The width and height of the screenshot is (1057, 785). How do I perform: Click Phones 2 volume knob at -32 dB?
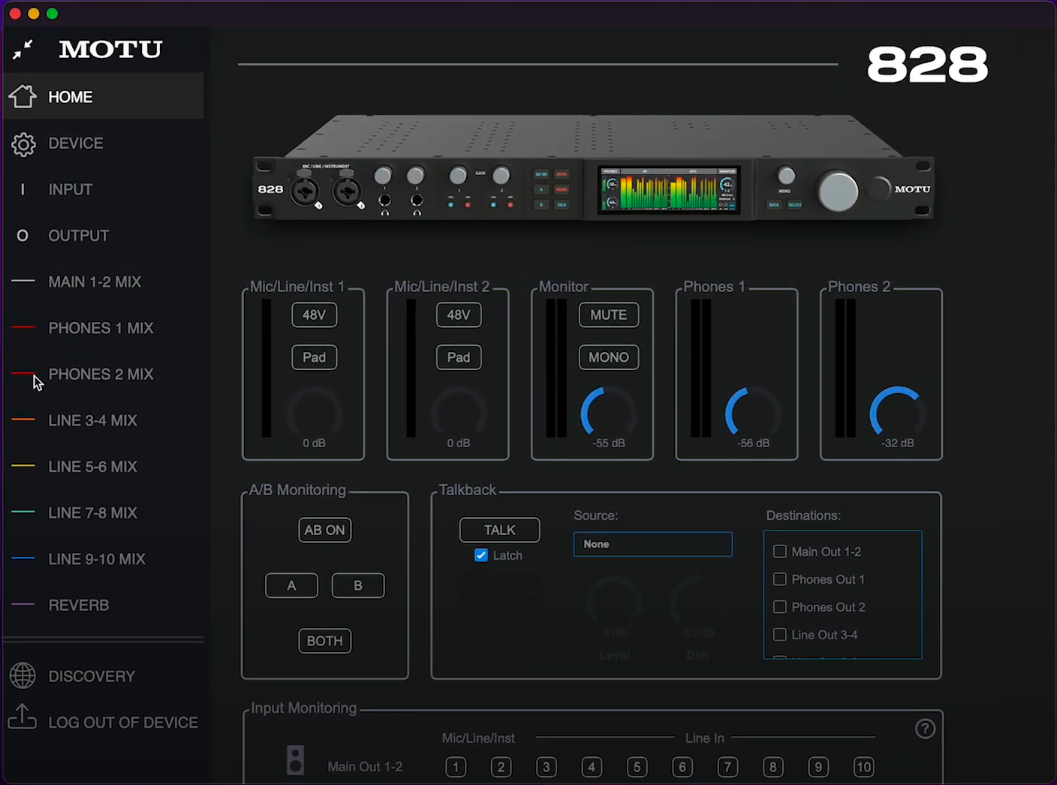(x=897, y=412)
